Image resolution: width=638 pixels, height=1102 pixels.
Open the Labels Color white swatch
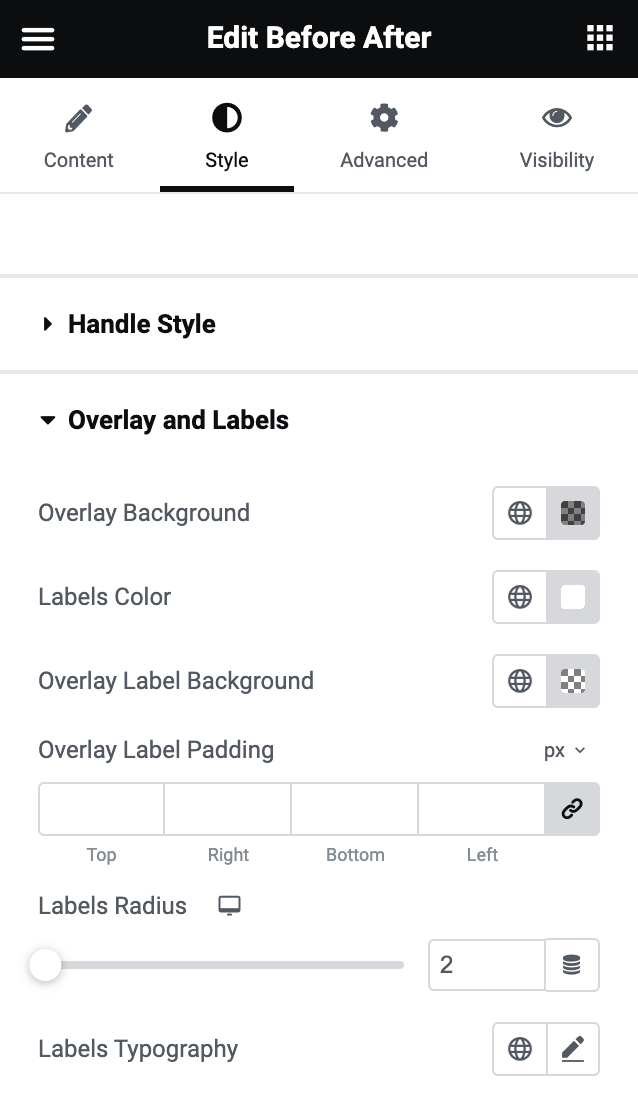pyautogui.click(x=573, y=597)
